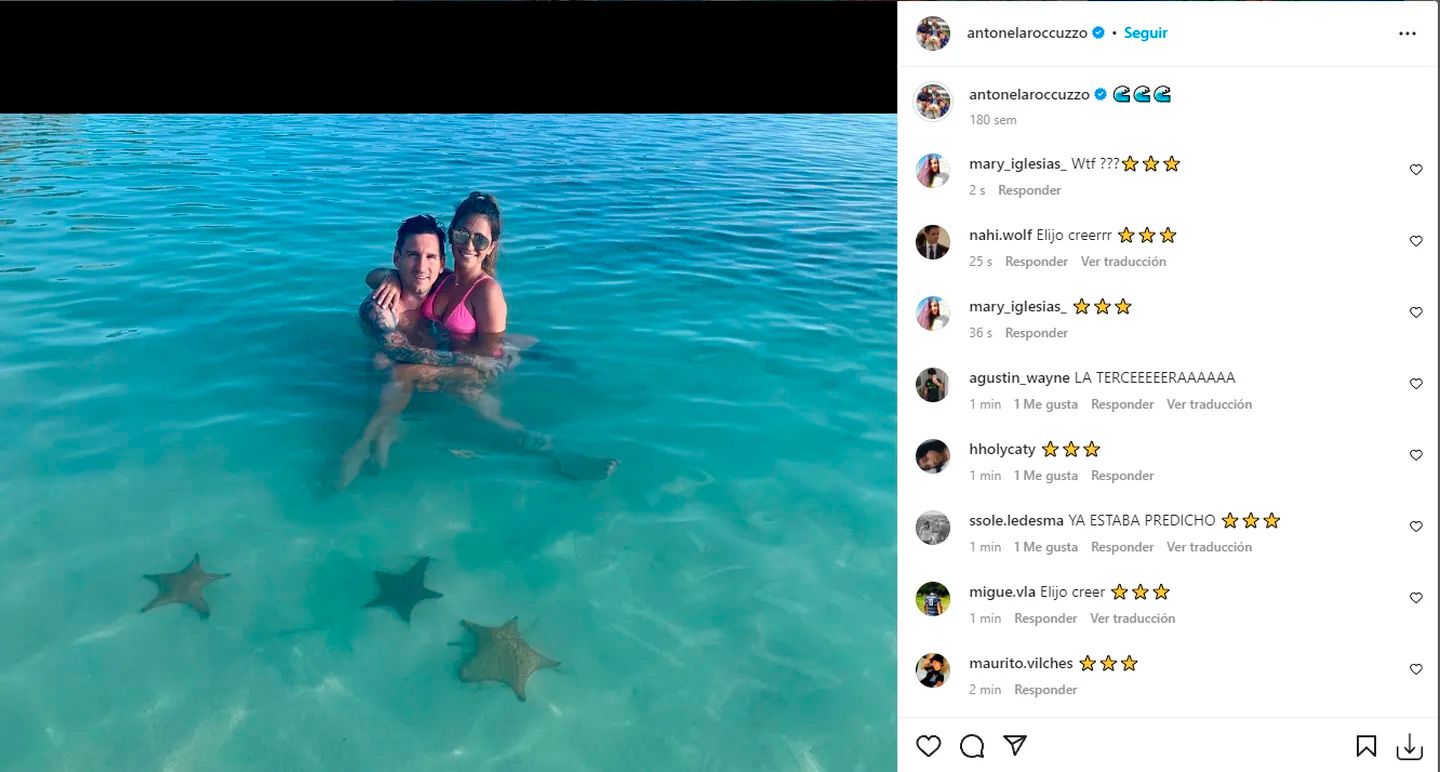Open the three-dot more options menu
Screen dimensions: 1440x772
pos(1407,33)
